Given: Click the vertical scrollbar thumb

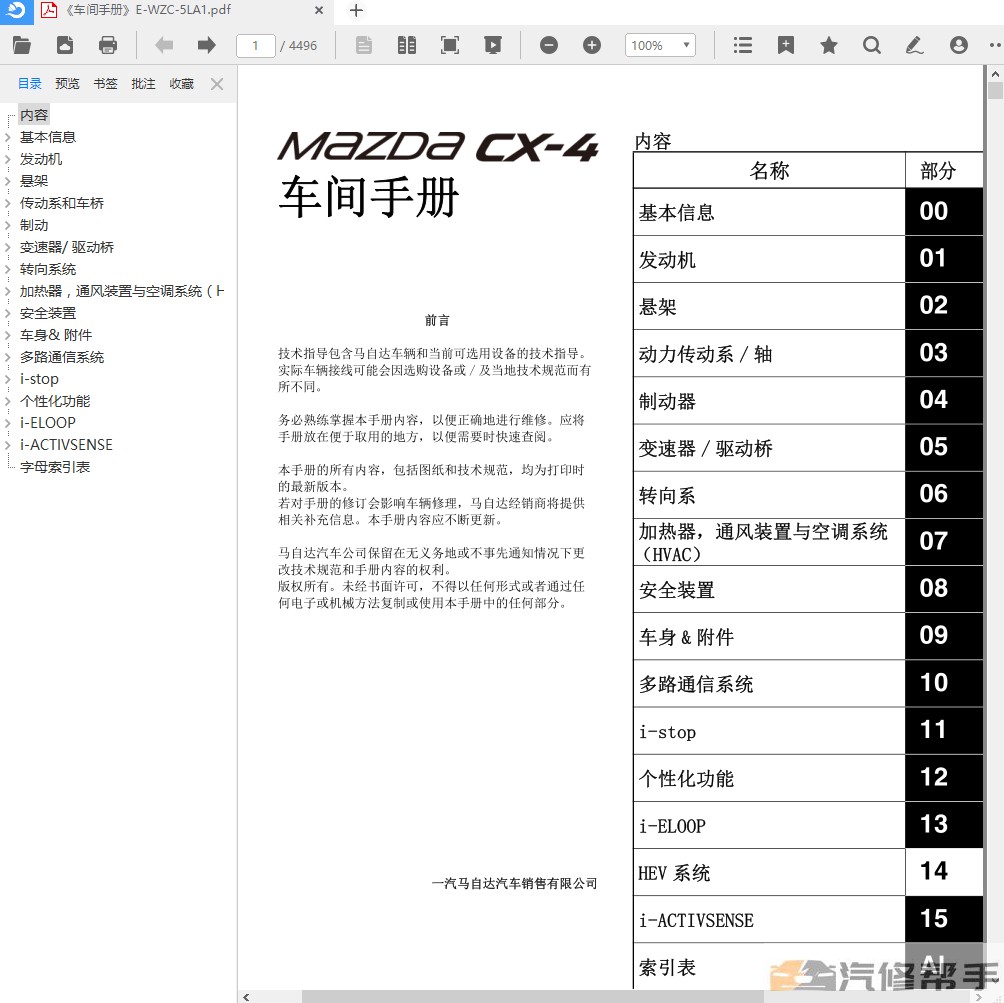Looking at the screenshot, I should coord(995,90).
